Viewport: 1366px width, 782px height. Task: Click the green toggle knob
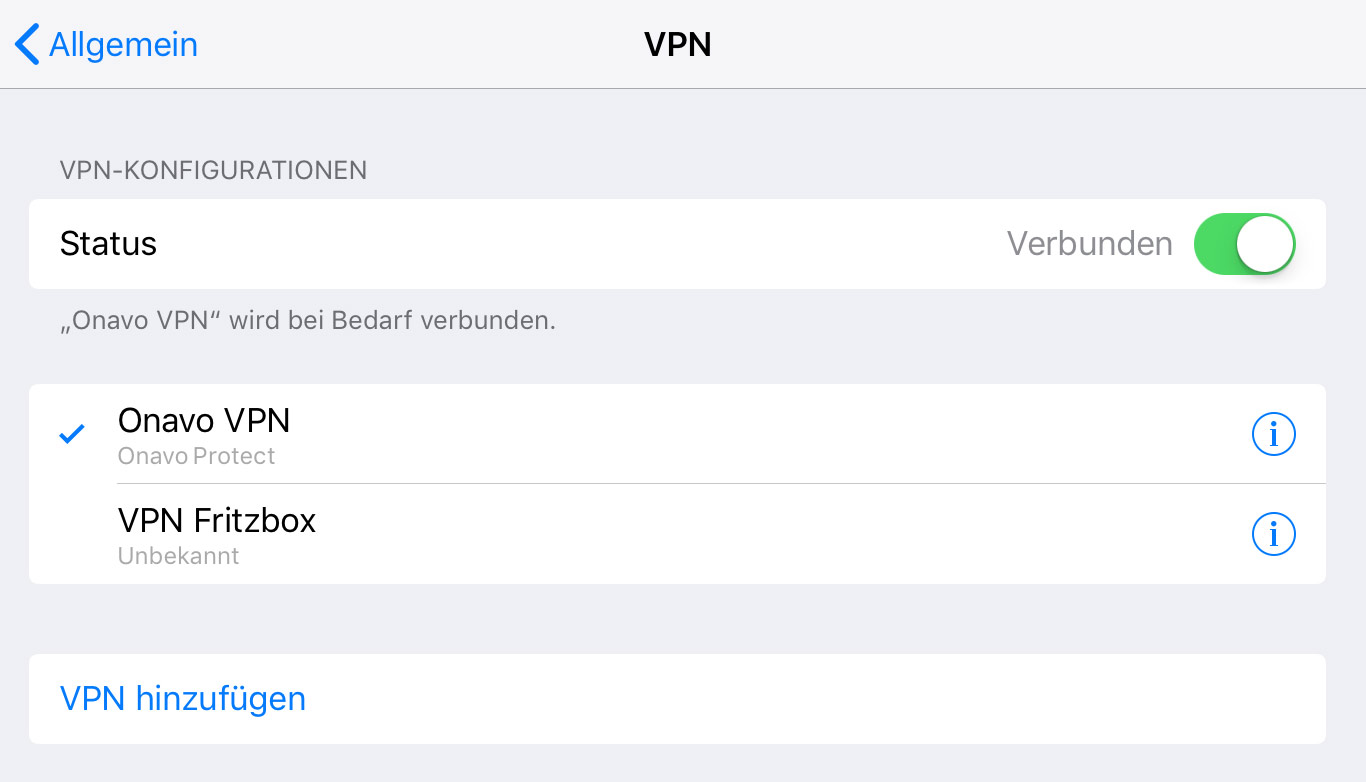pos(1265,244)
